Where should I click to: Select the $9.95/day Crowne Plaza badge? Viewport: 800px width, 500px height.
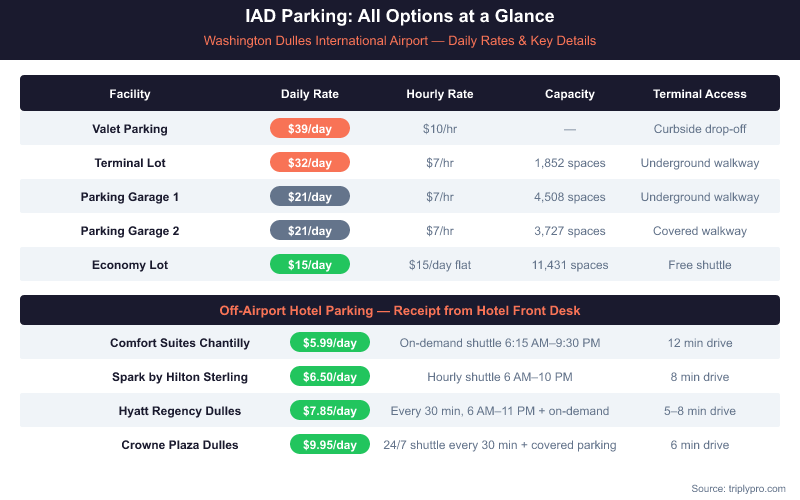pyautogui.click(x=329, y=445)
